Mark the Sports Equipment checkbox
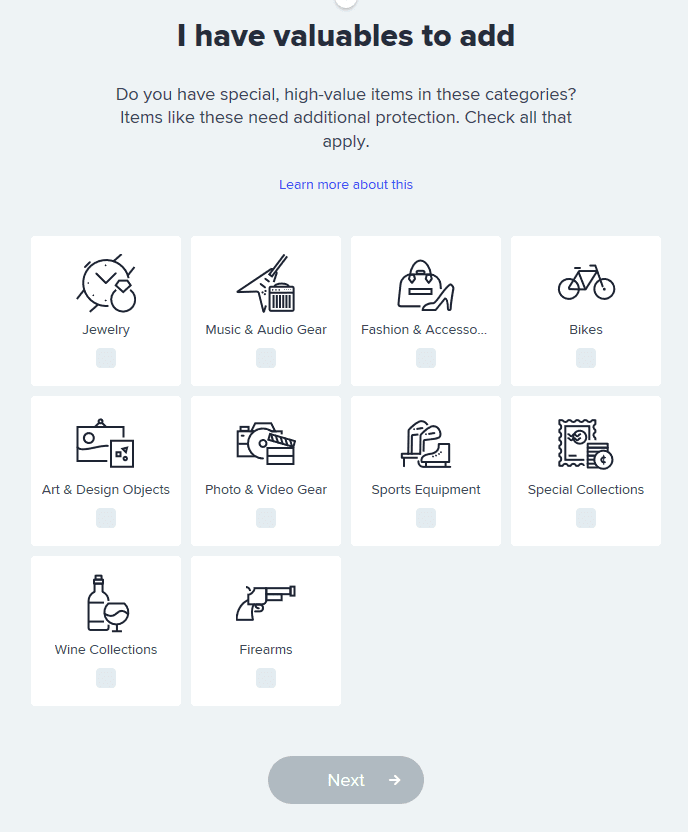688x832 pixels. [x=426, y=518]
